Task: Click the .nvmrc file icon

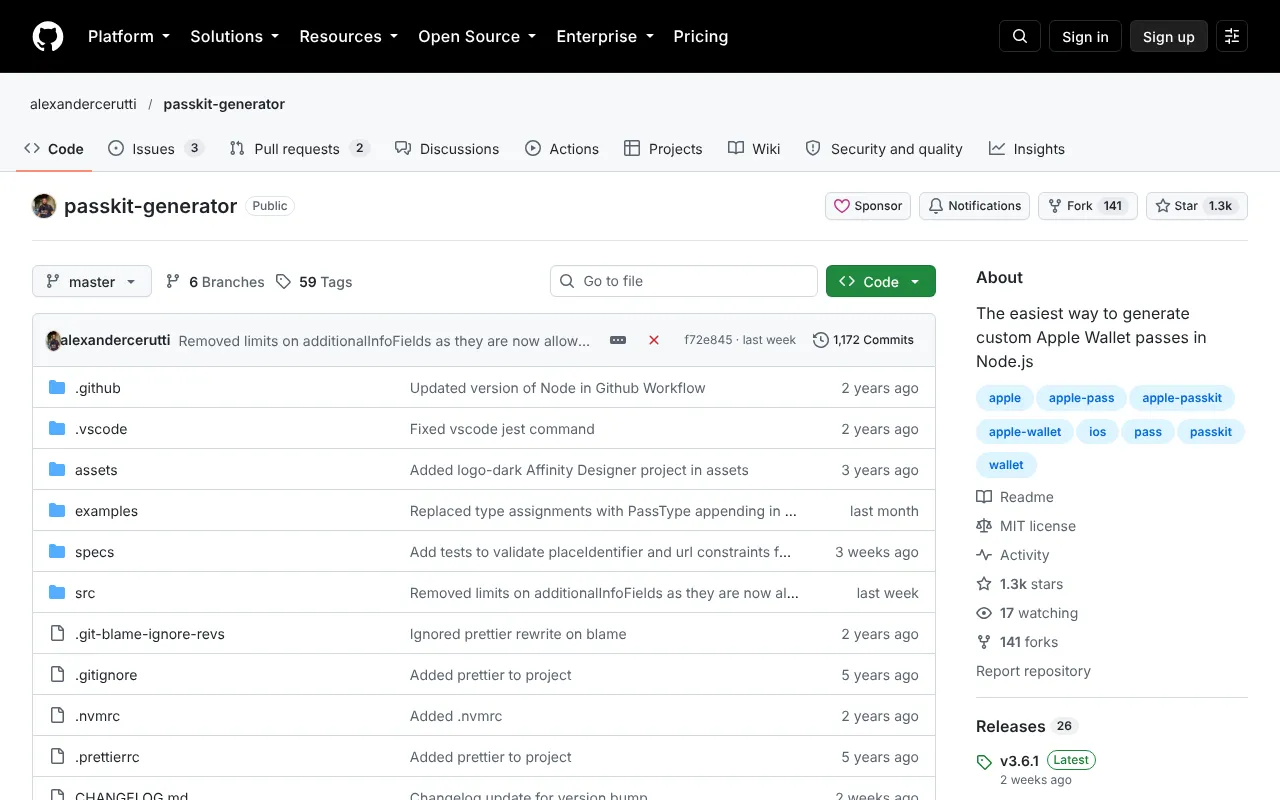Action: point(57,716)
